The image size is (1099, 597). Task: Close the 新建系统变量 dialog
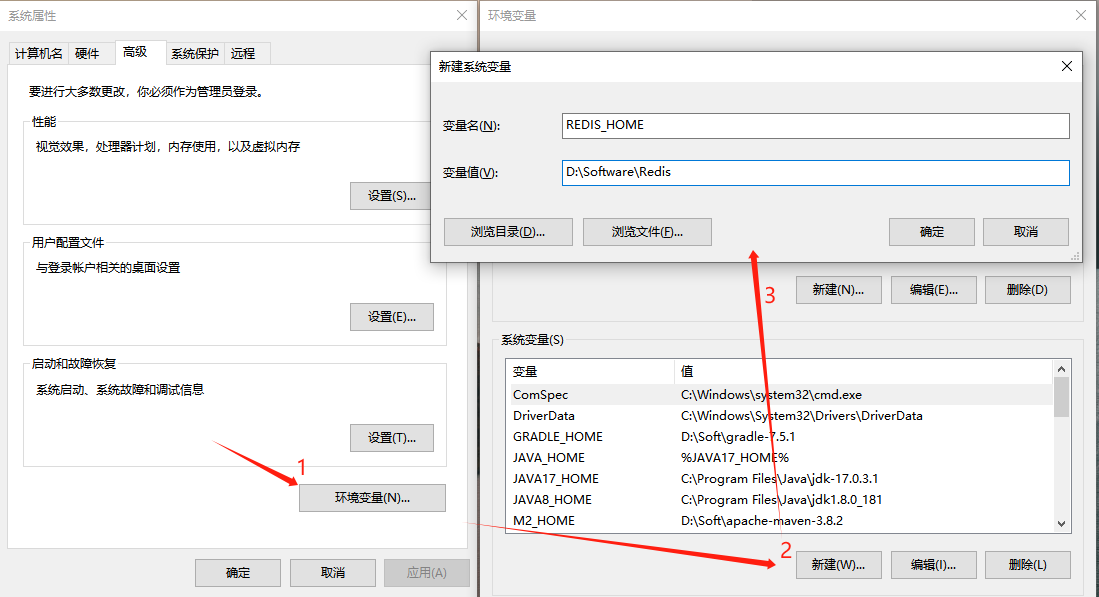coord(1067,66)
